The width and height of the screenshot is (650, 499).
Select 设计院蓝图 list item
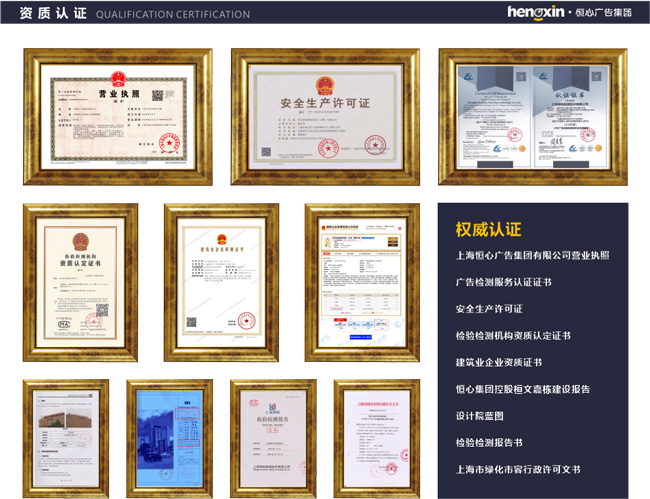coord(480,416)
